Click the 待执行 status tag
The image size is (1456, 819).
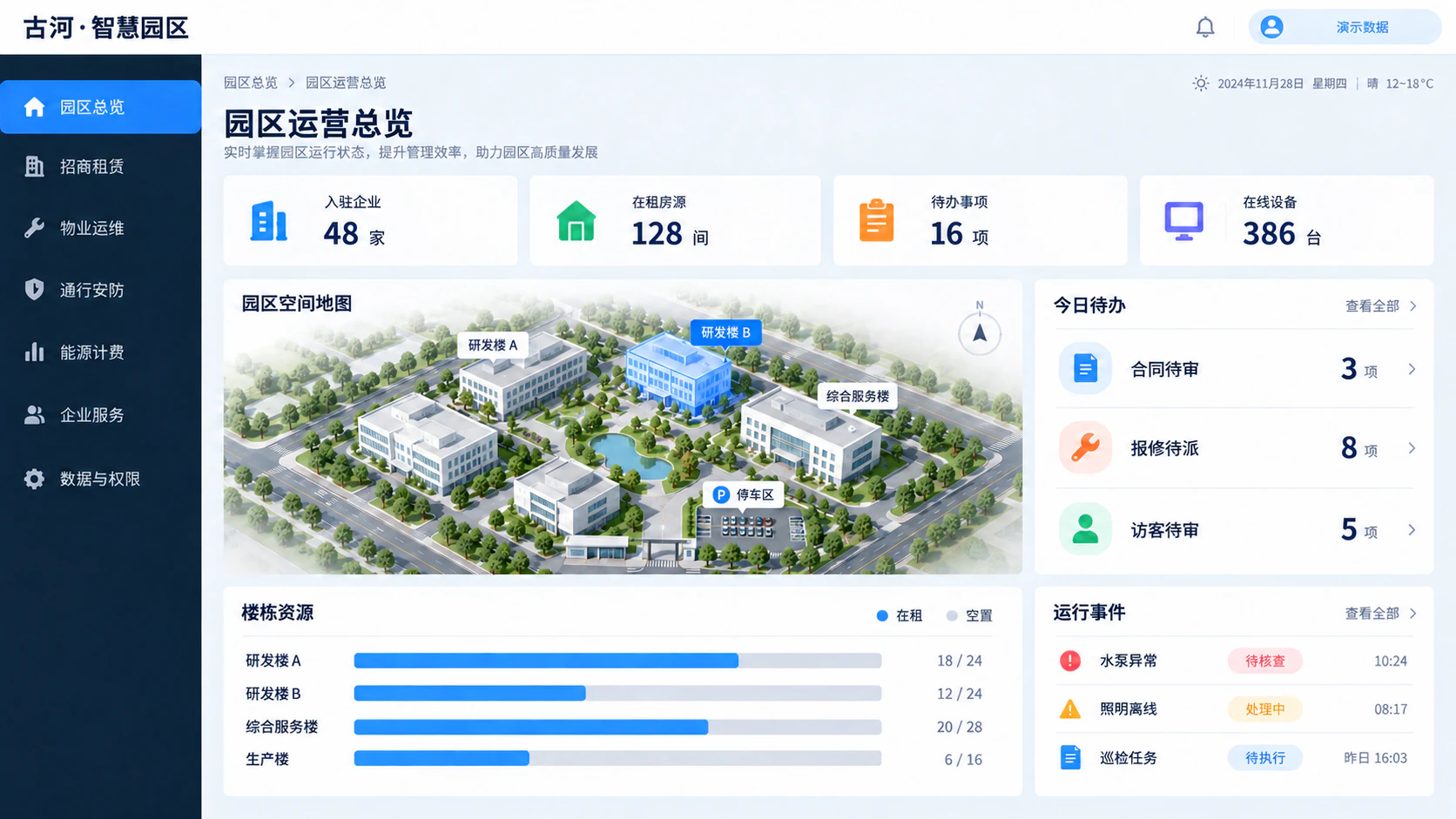1265,757
